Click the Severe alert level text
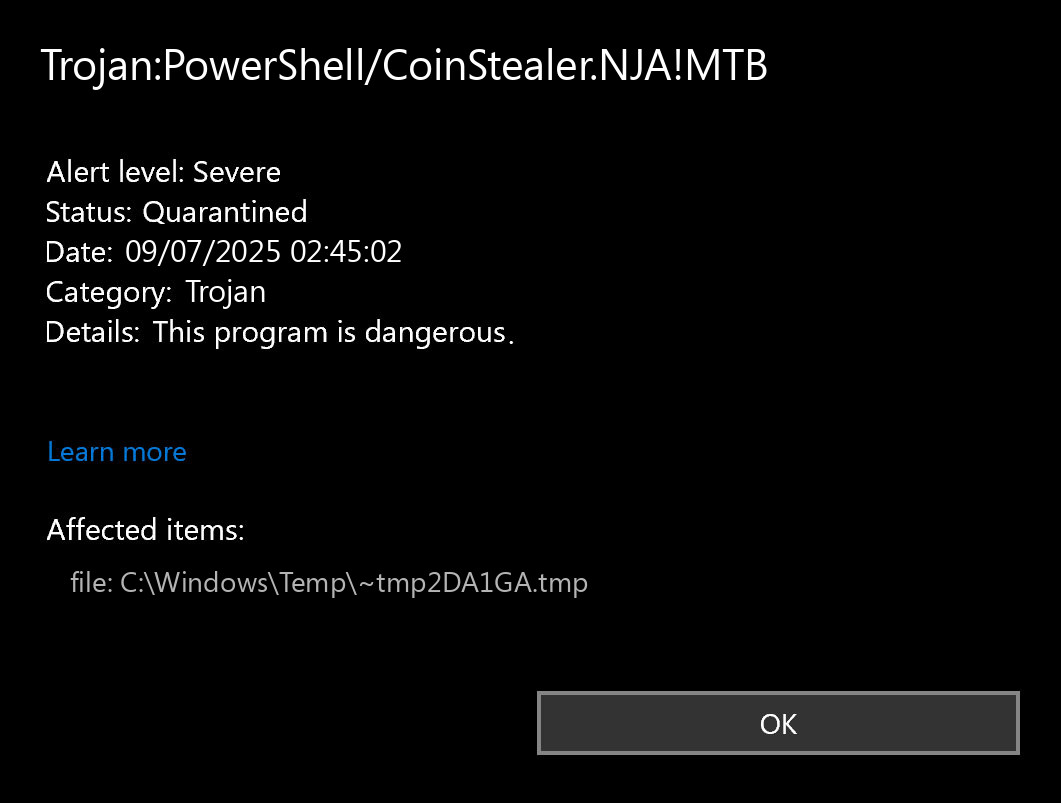Image resolution: width=1061 pixels, height=803 pixels. 237,172
